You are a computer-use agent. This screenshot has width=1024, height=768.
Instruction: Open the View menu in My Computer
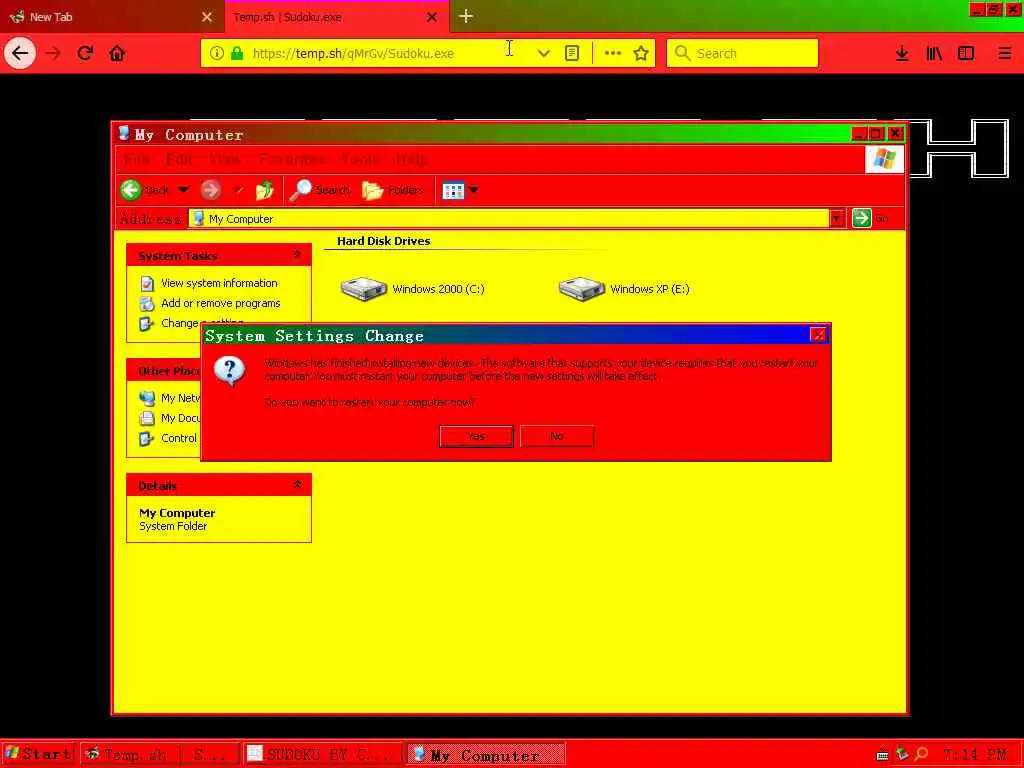[225, 159]
